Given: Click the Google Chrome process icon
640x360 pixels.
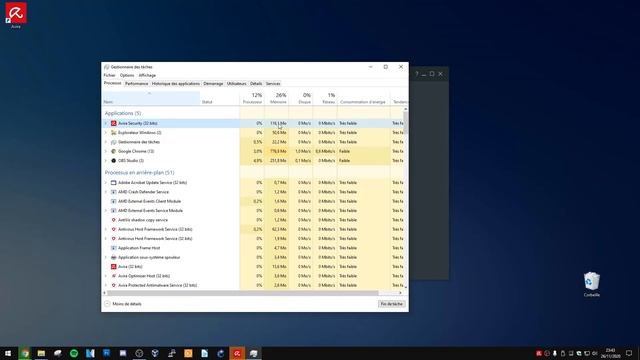Looking at the screenshot, I should pos(113,151).
